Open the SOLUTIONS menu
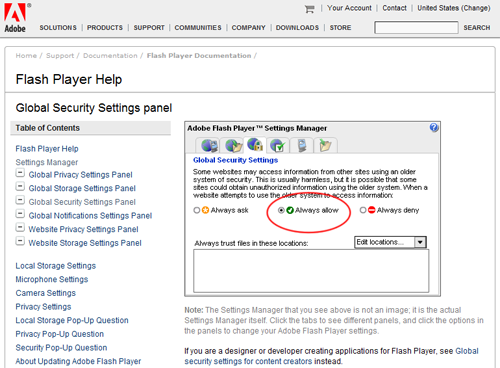Viewport: 500px width, 368px height. [58, 28]
